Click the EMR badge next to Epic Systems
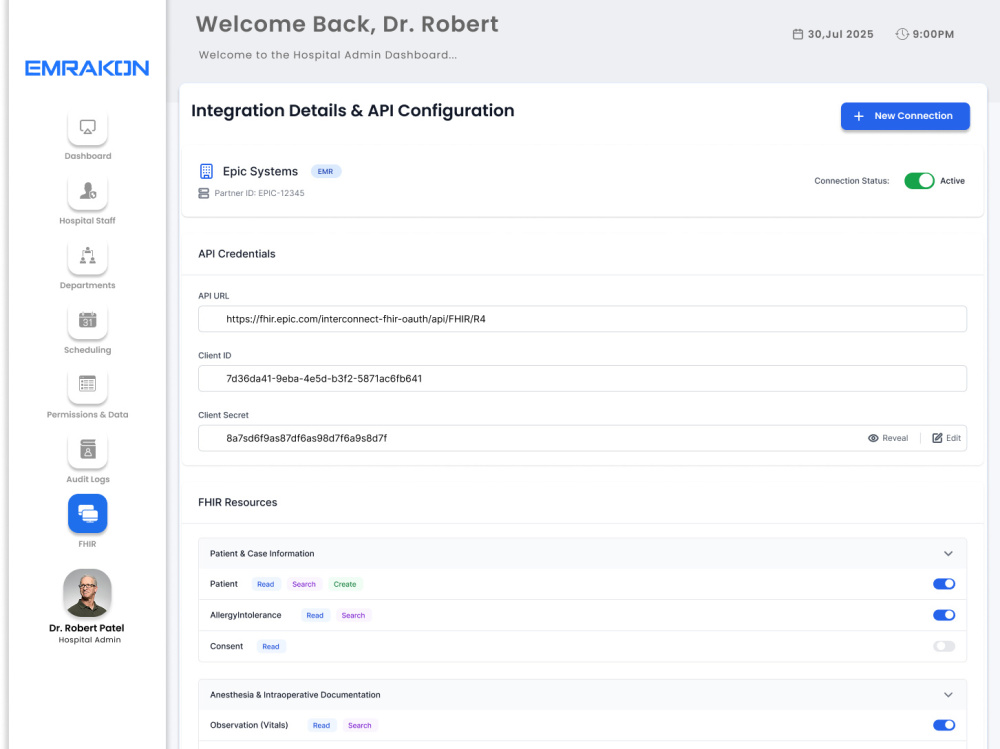The height and width of the screenshot is (749, 1000). click(325, 172)
